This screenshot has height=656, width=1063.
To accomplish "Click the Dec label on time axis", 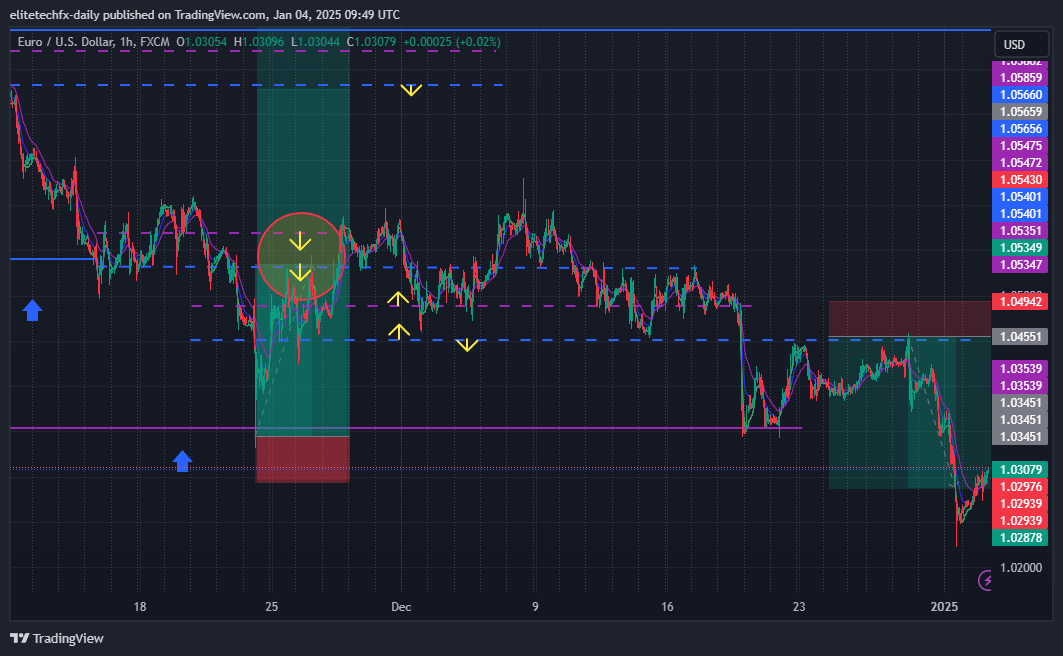I will (401, 607).
